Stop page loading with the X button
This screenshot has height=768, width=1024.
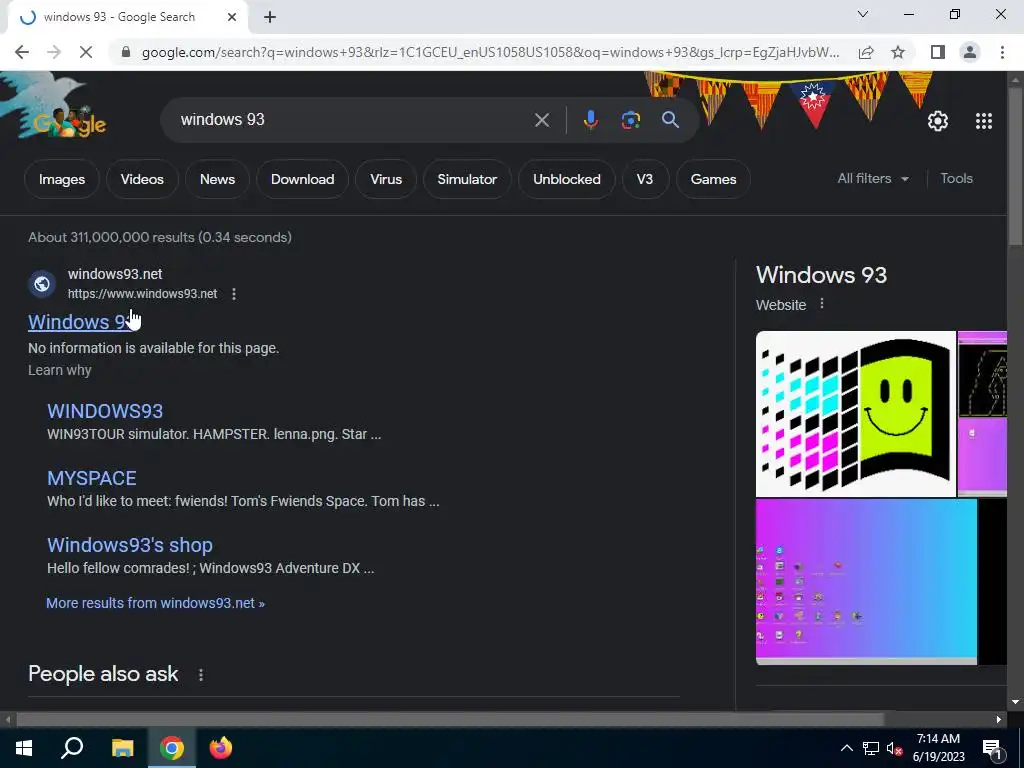click(x=85, y=52)
